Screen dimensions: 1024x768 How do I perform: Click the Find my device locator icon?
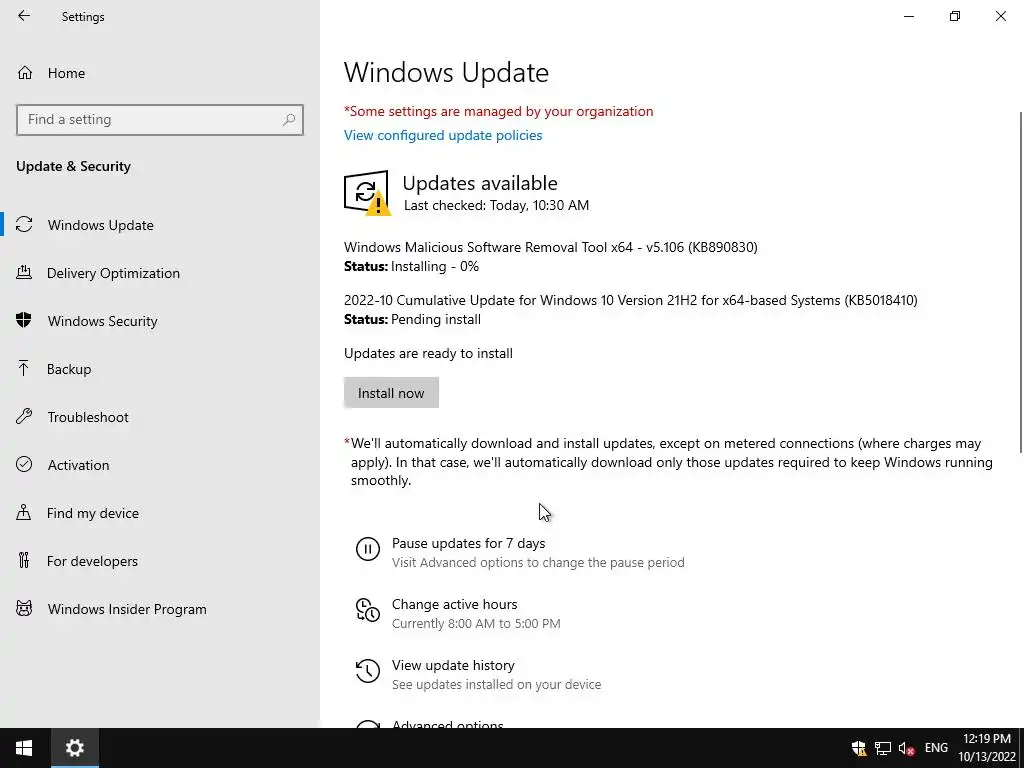tap(24, 512)
